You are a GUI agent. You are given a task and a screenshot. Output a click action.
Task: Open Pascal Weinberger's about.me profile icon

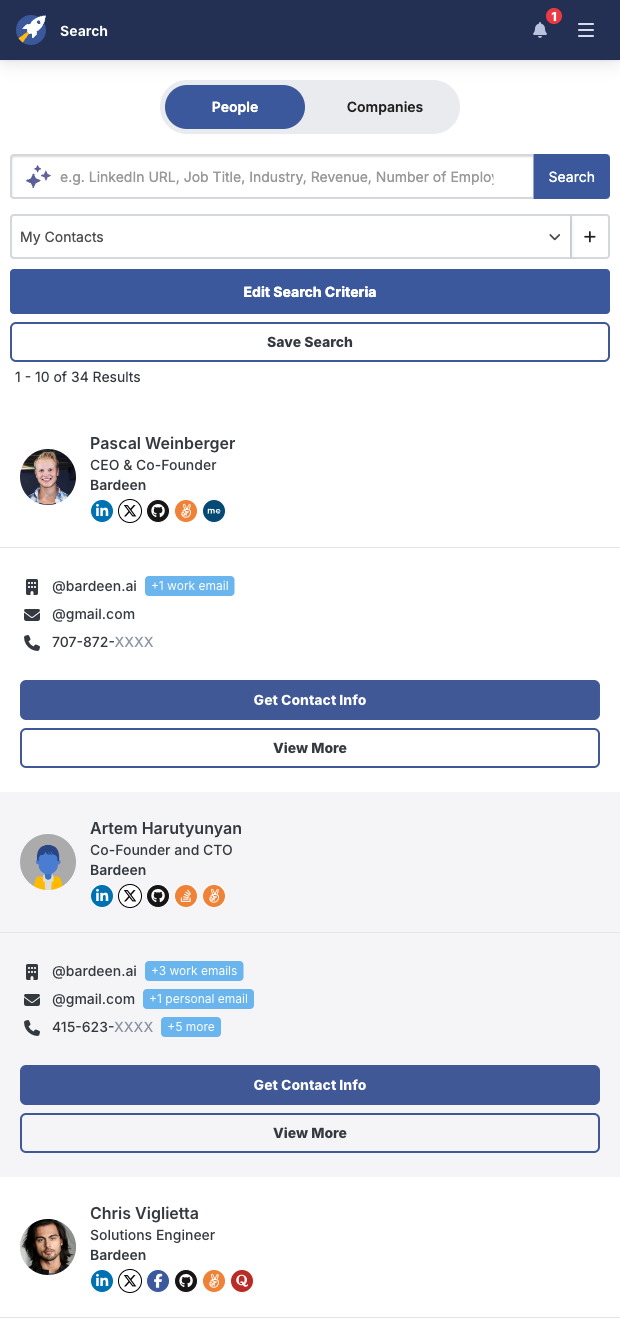[x=214, y=511]
